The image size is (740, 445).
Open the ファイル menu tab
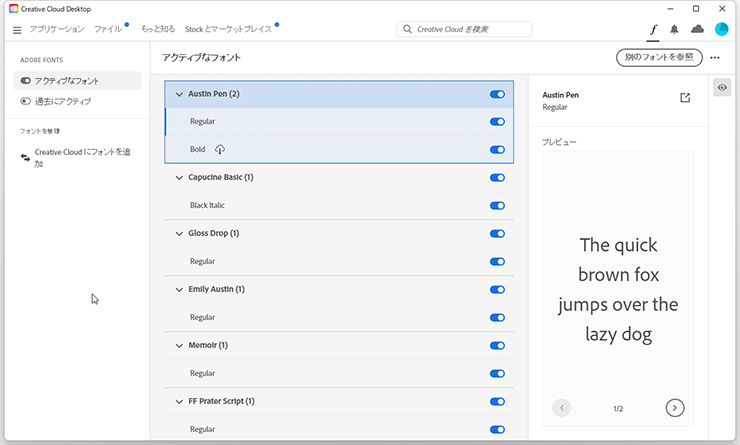(x=108, y=29)
